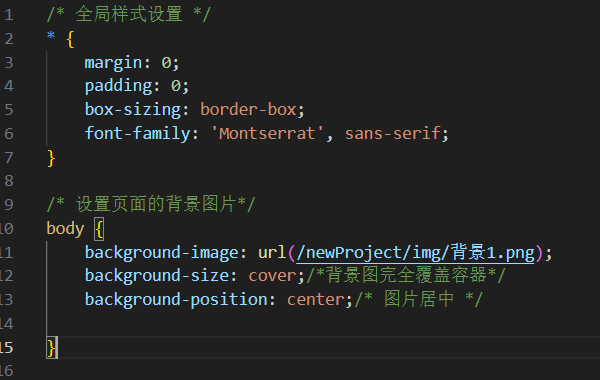The image size is (600, 380).
Task: Click the opening brace after body
Action: pos(99,229)
